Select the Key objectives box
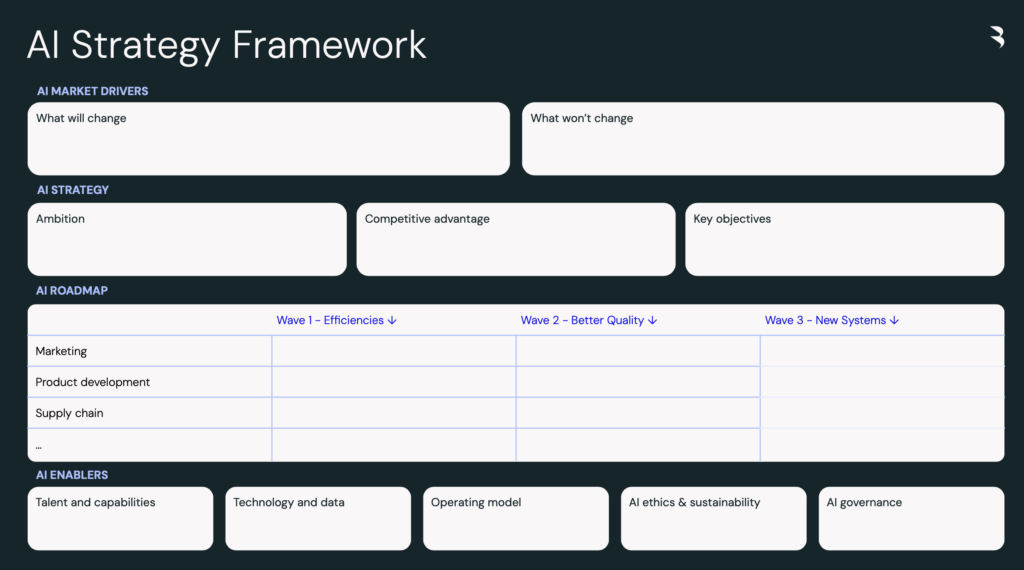Viewport: 1024px width, 570px height. [x=844, y=240]
